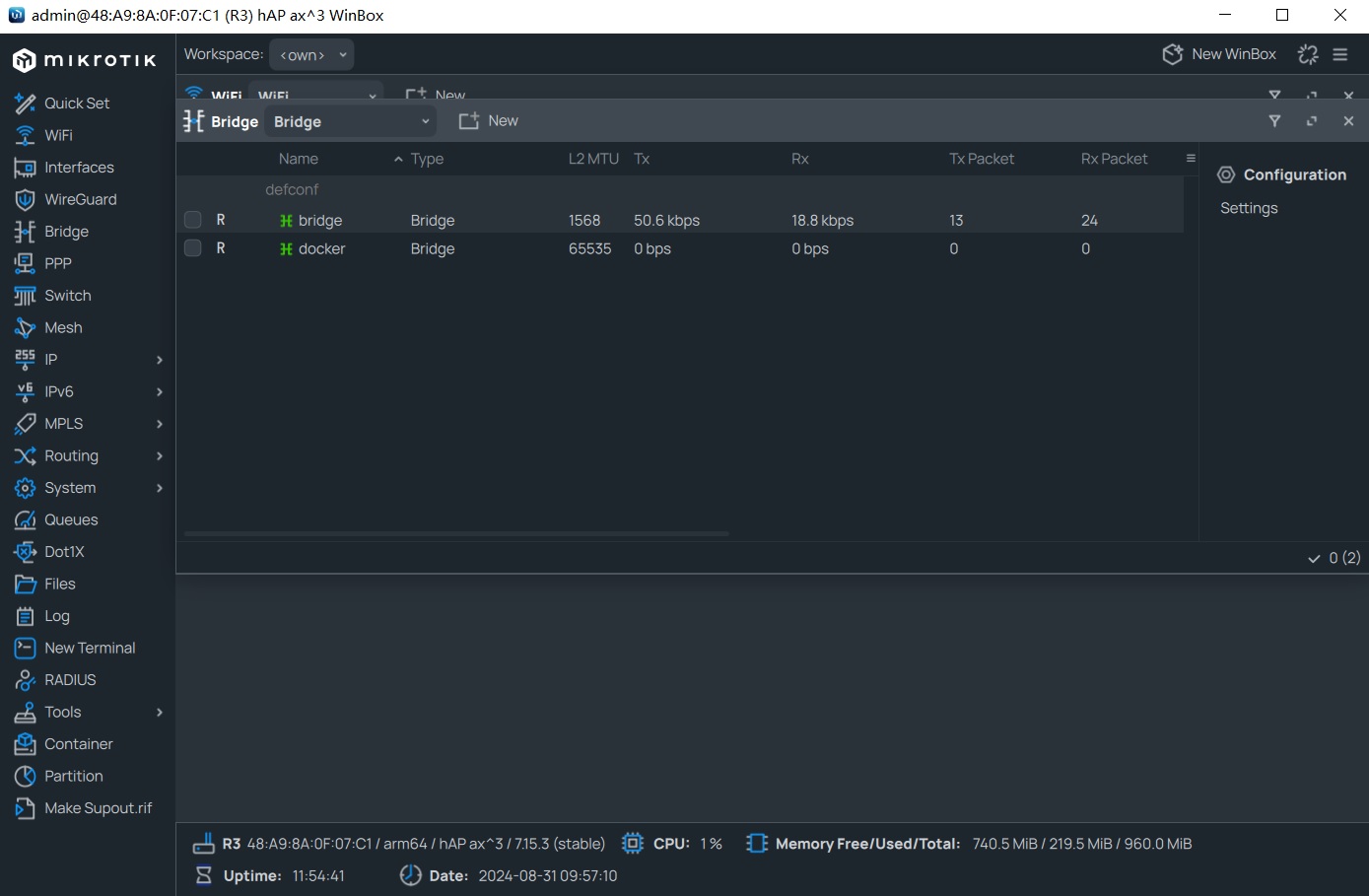This screenshot has width=1369, height=896.
Task: Check the checkbox for bridge row
Action: click(193, 220)
